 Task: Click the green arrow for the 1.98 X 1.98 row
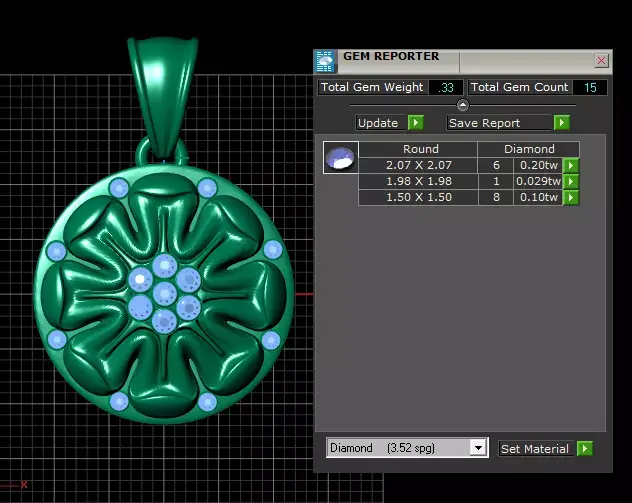(x=571, y=181)
